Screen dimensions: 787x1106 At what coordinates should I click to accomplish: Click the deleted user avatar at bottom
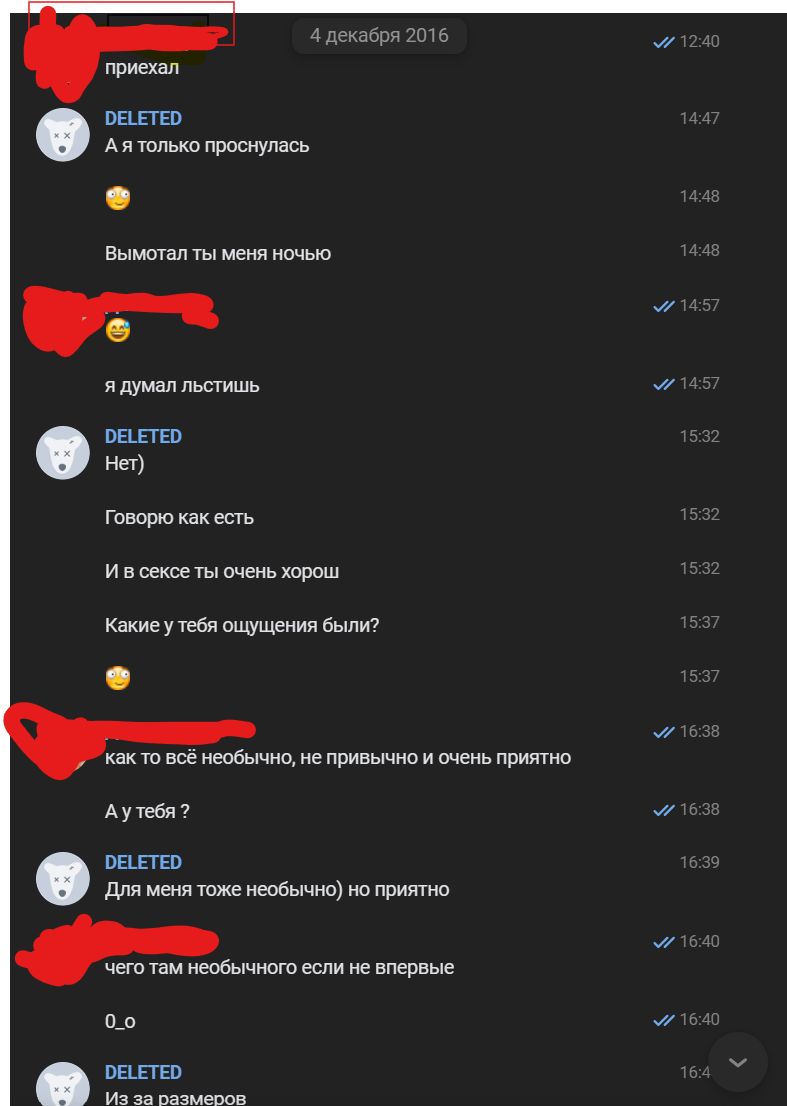click(x=63, y=1085)
